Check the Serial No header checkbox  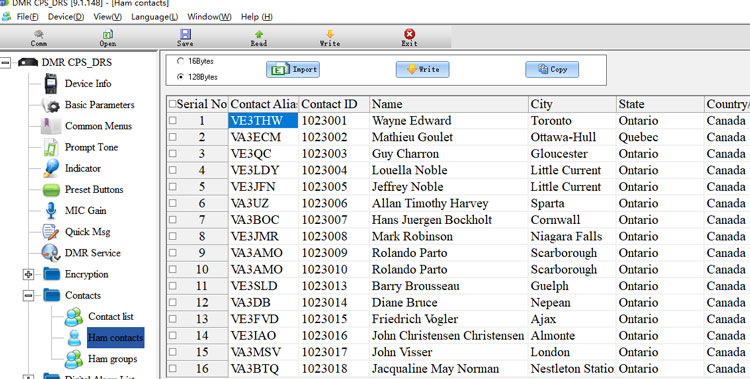(172, 104)
